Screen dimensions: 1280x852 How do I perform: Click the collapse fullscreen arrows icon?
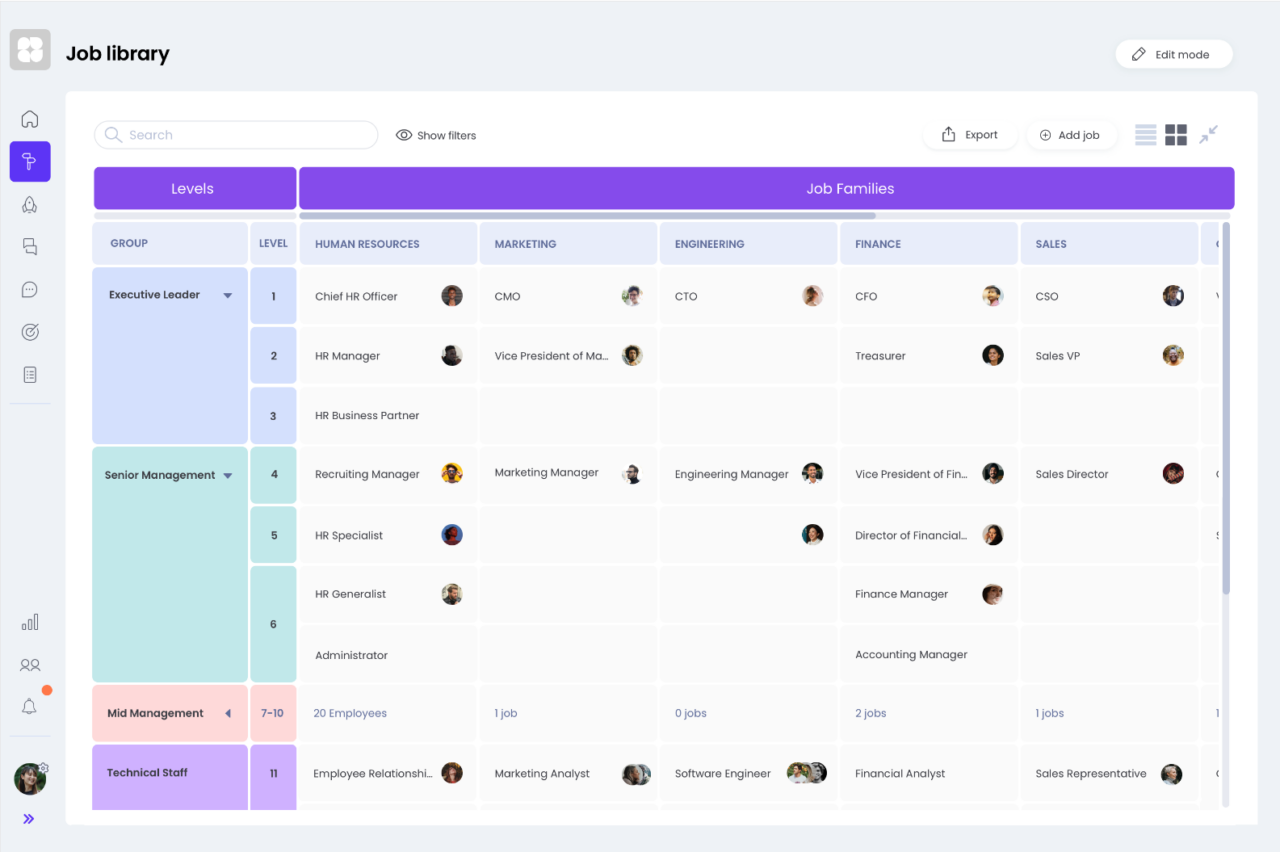(x=1208, y=134)
